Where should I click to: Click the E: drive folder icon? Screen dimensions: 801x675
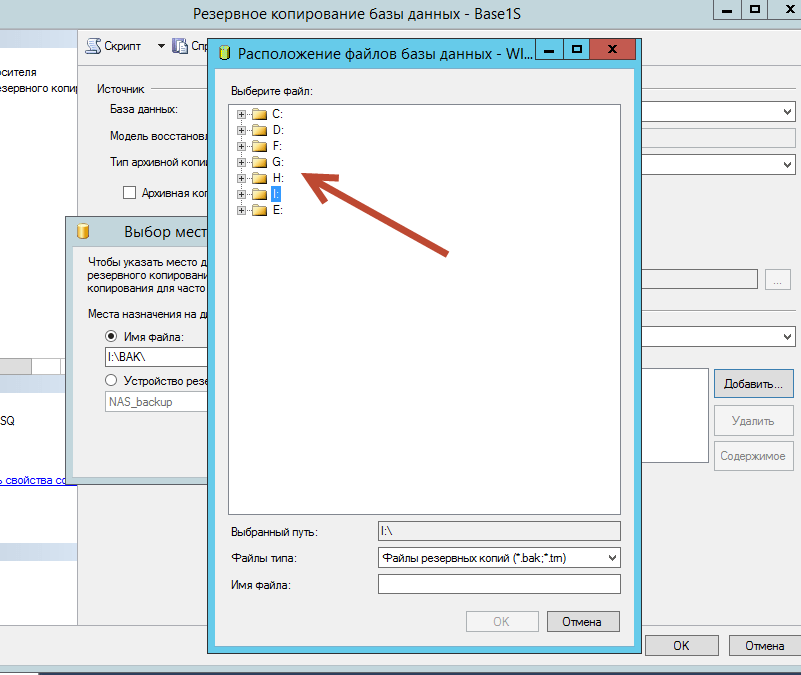click(x=259, y=210)
